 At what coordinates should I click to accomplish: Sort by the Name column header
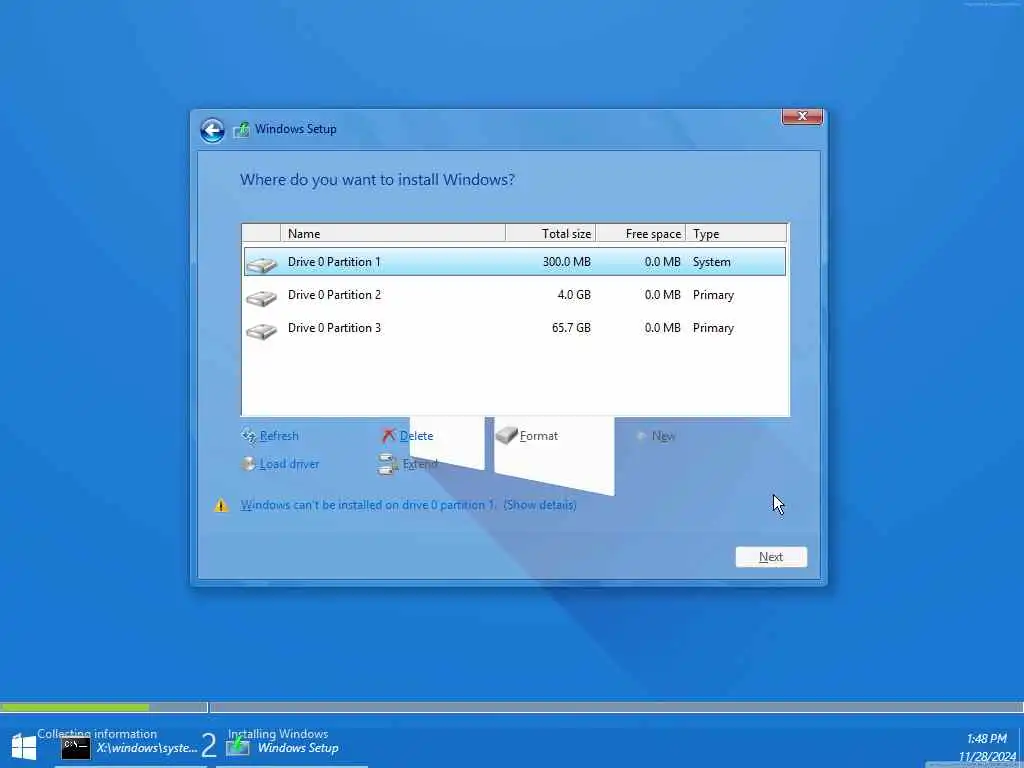[x=392, y=233]
